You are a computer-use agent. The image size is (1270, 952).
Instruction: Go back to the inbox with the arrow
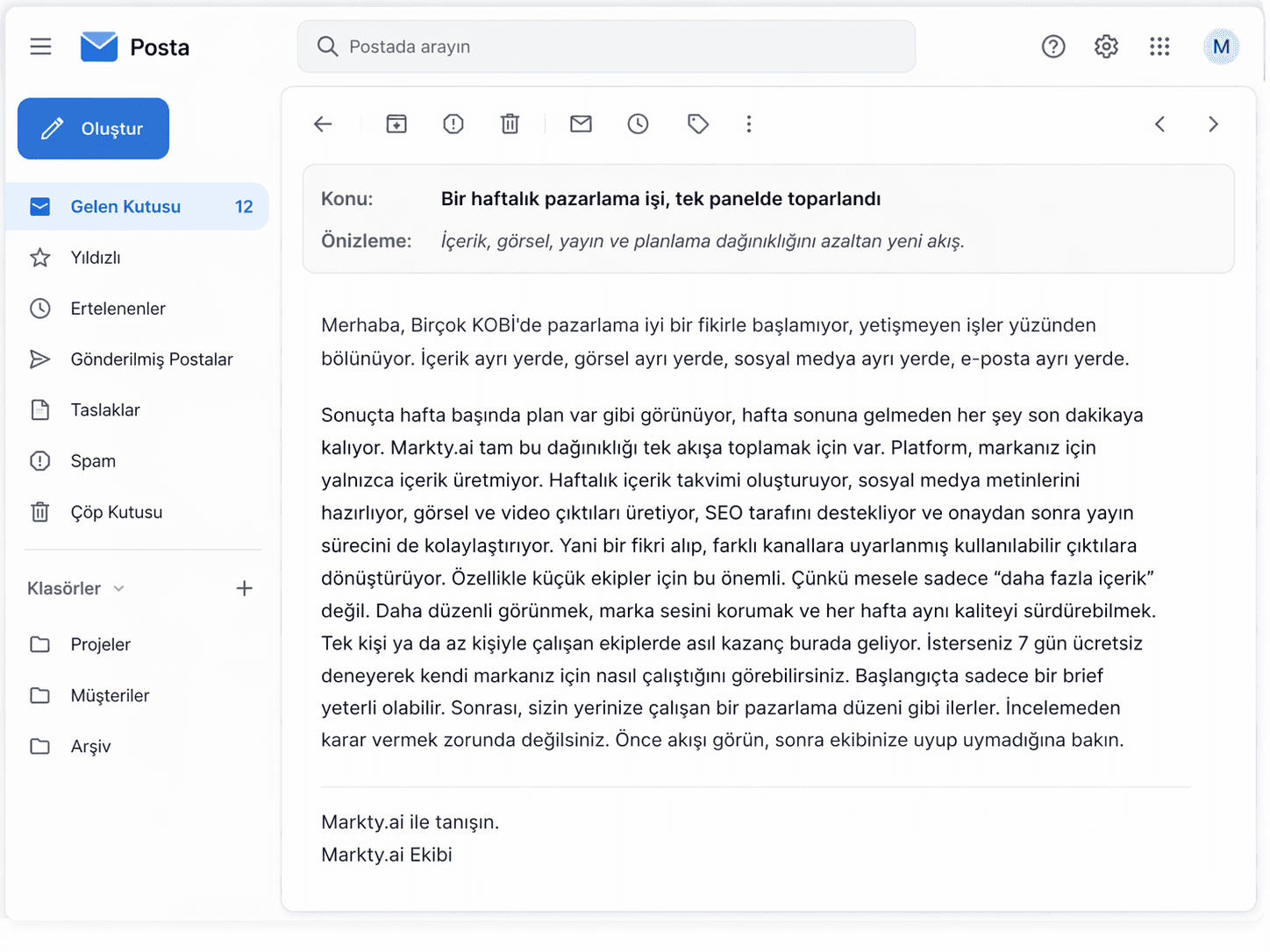pos(322,124)
